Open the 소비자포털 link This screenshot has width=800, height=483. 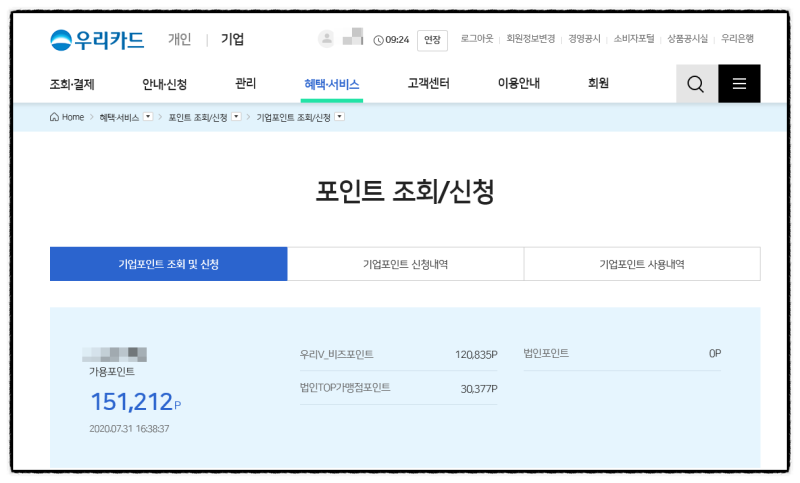(x=634, y=39)
